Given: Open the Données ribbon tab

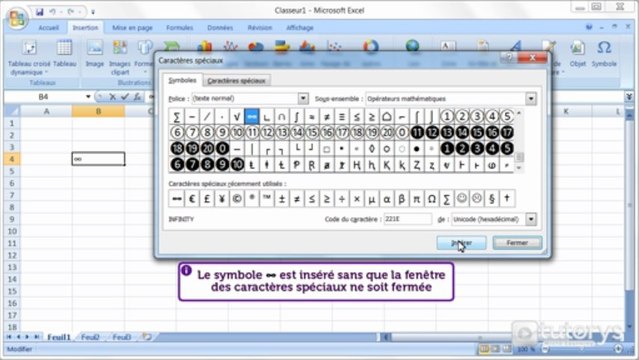Looking at the screenshot, I should point(220,28).
